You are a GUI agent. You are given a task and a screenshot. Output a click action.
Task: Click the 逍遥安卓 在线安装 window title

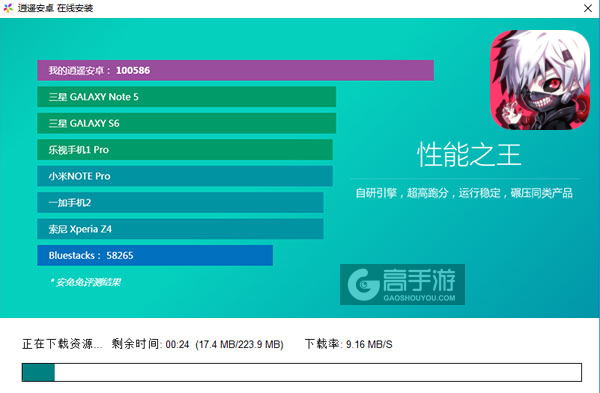point(55,8)
